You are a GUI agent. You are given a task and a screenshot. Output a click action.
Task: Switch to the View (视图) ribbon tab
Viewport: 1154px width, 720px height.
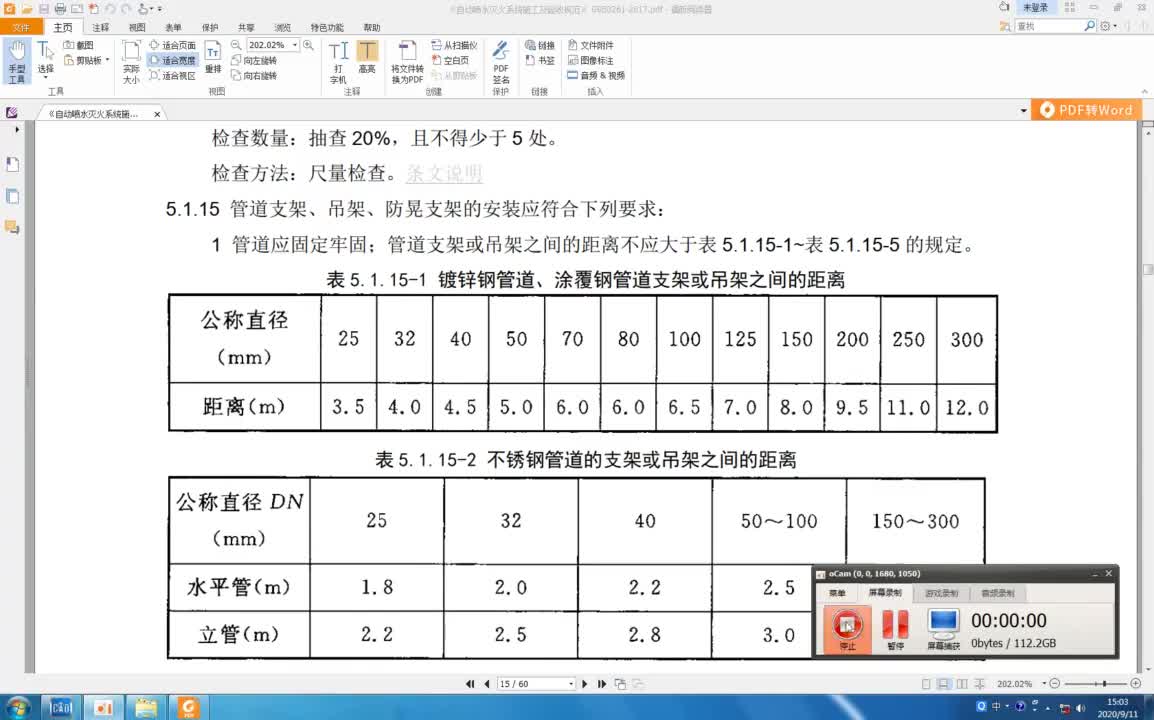137,27
